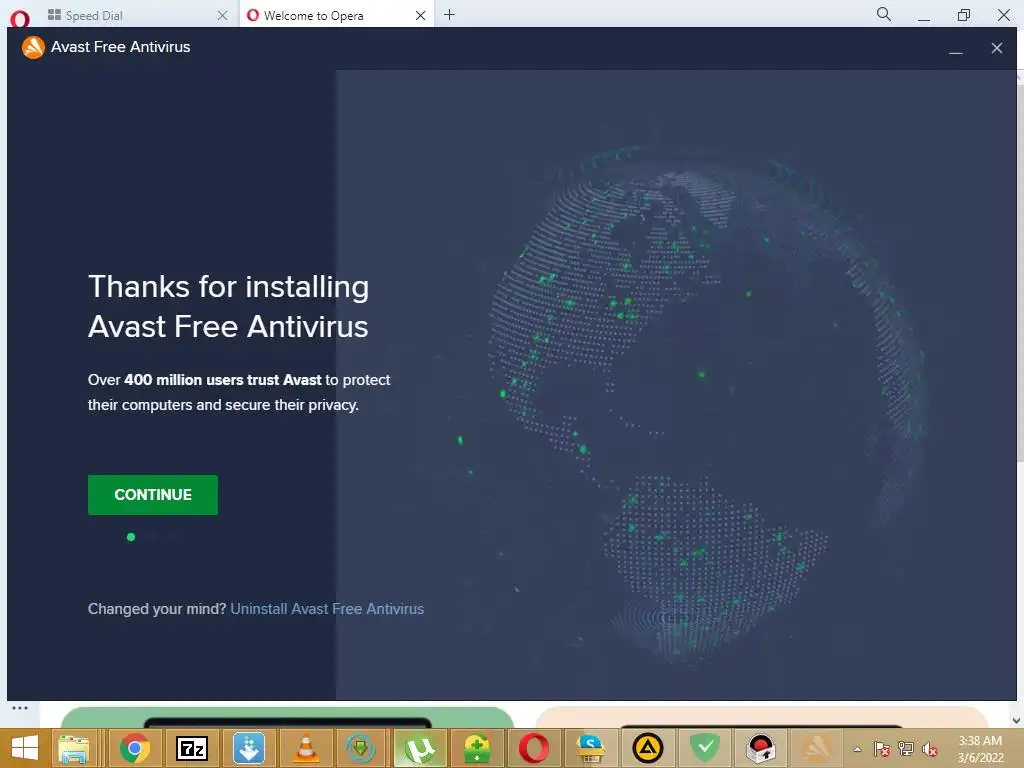The image size is (1024, 768).
Task: Restore down the Opera window
Action: tap(963, 14)
